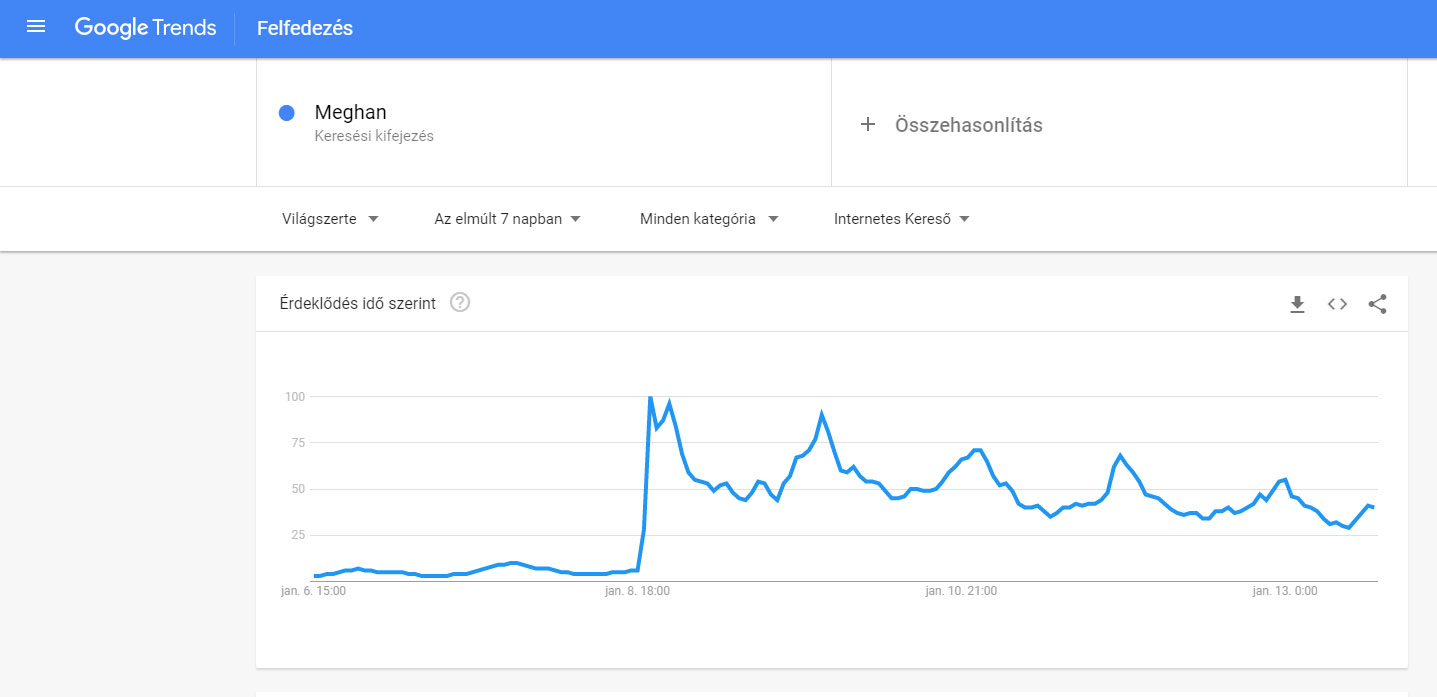Download the interest over time data

[x=1297, y=304]
